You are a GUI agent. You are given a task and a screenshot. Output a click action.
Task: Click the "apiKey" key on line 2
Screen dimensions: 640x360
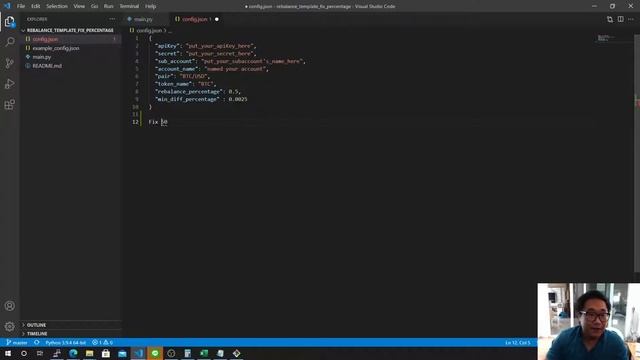167,46
